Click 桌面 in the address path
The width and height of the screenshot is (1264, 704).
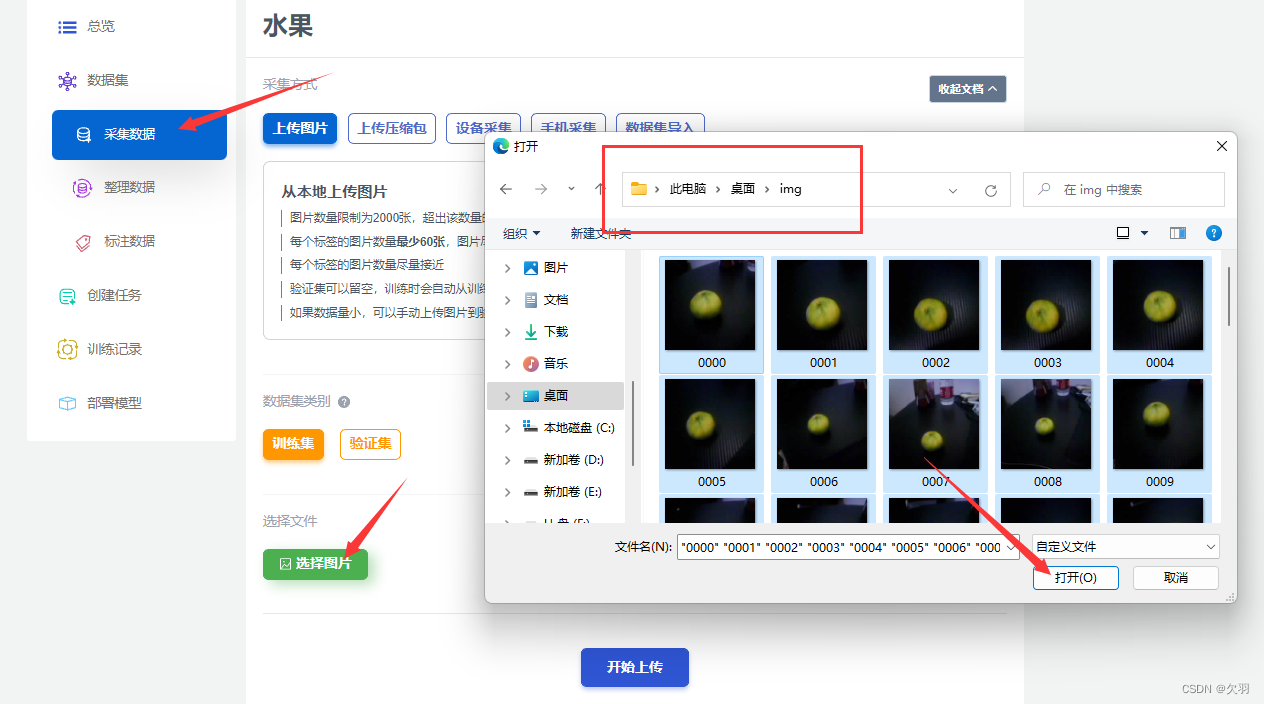coord(743,189)
